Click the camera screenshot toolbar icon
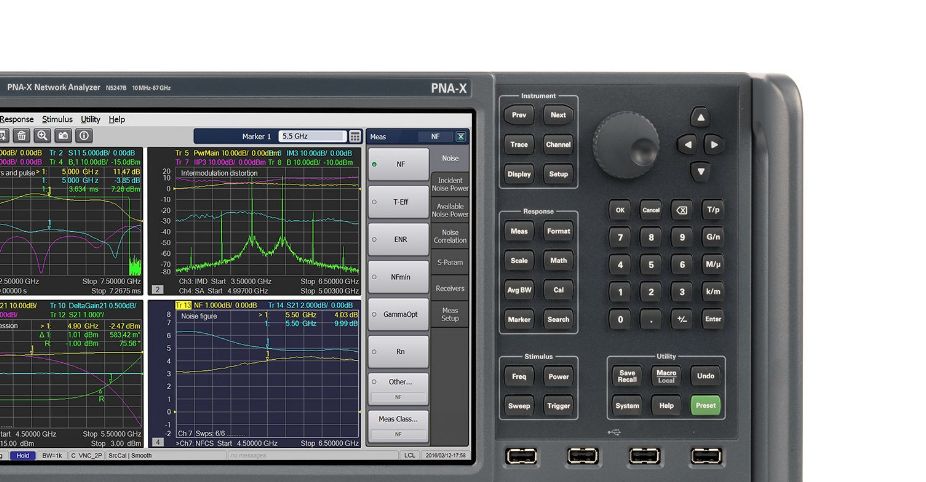Viewport: 926px width, 482px height. [x=63, y=136]
